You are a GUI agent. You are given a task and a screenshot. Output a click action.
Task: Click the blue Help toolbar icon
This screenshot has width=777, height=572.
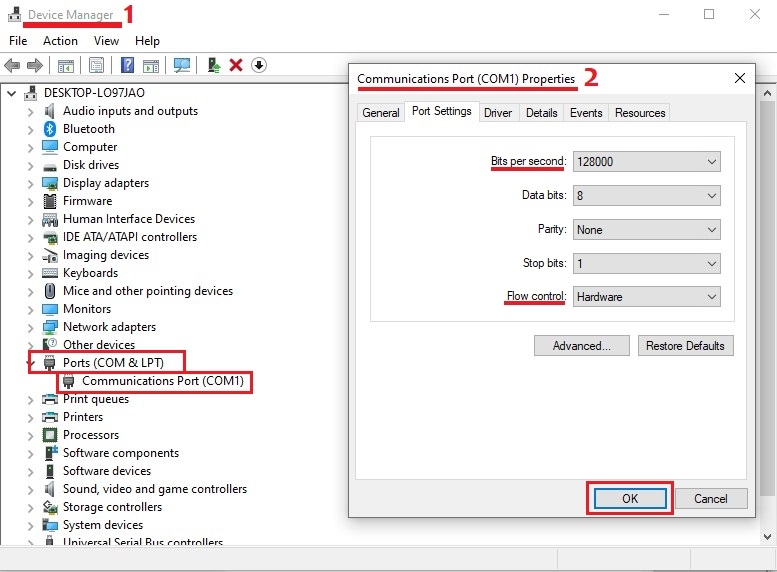[127, 65]
